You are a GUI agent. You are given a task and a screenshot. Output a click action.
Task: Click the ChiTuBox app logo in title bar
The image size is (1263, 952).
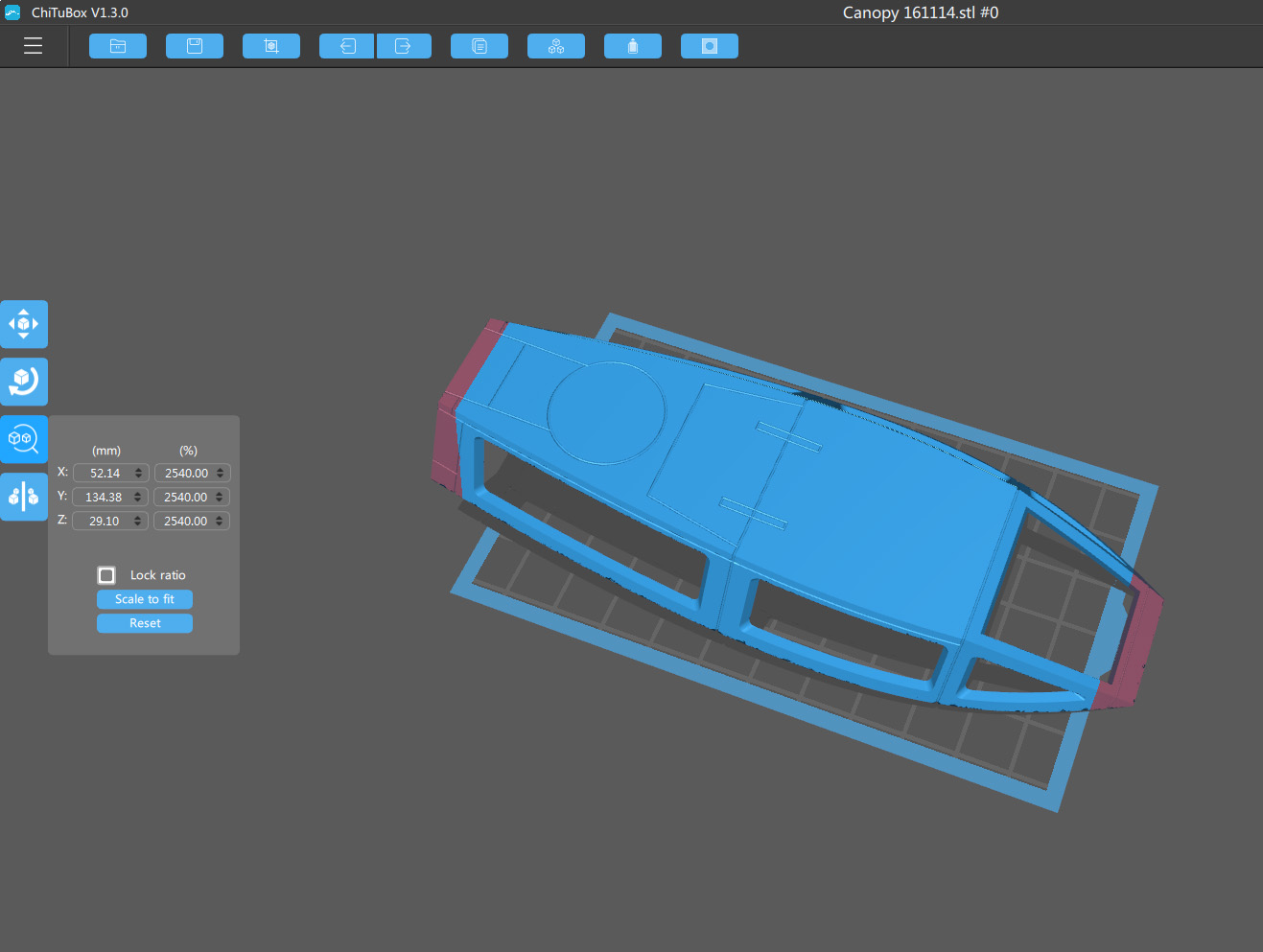point(12,12)
